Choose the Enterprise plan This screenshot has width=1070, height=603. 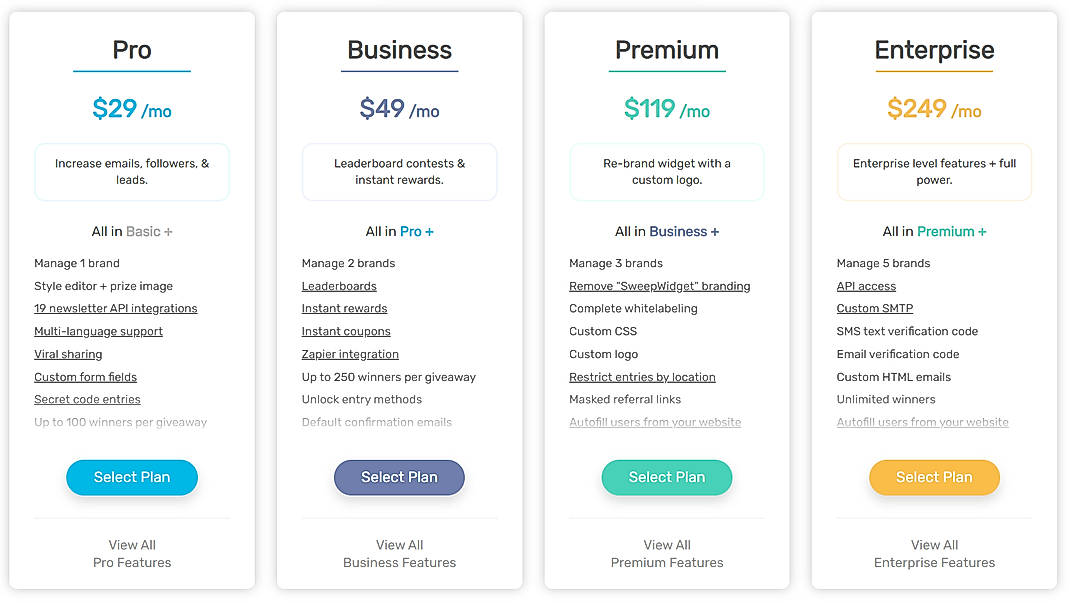934,477
